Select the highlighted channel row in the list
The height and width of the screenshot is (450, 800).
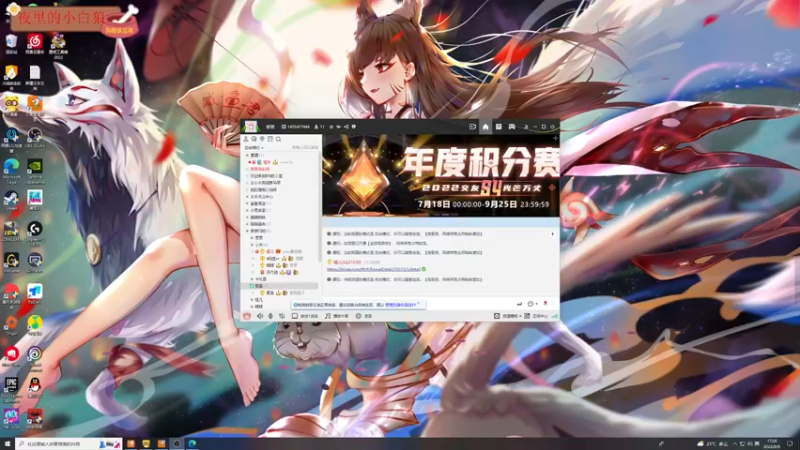pos(281,286)
